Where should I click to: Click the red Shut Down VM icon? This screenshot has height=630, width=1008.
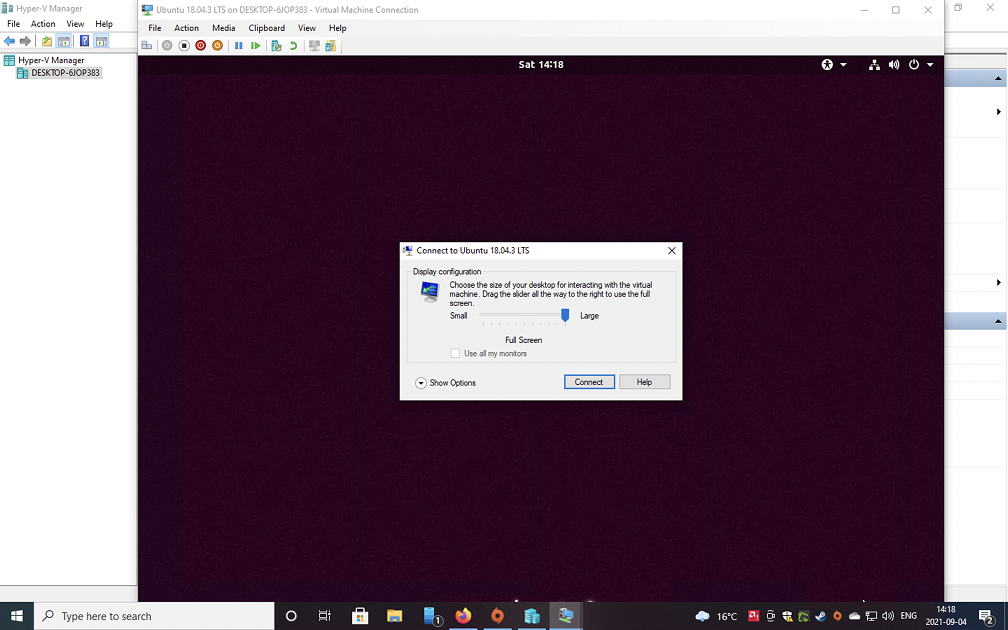[201, 46]
